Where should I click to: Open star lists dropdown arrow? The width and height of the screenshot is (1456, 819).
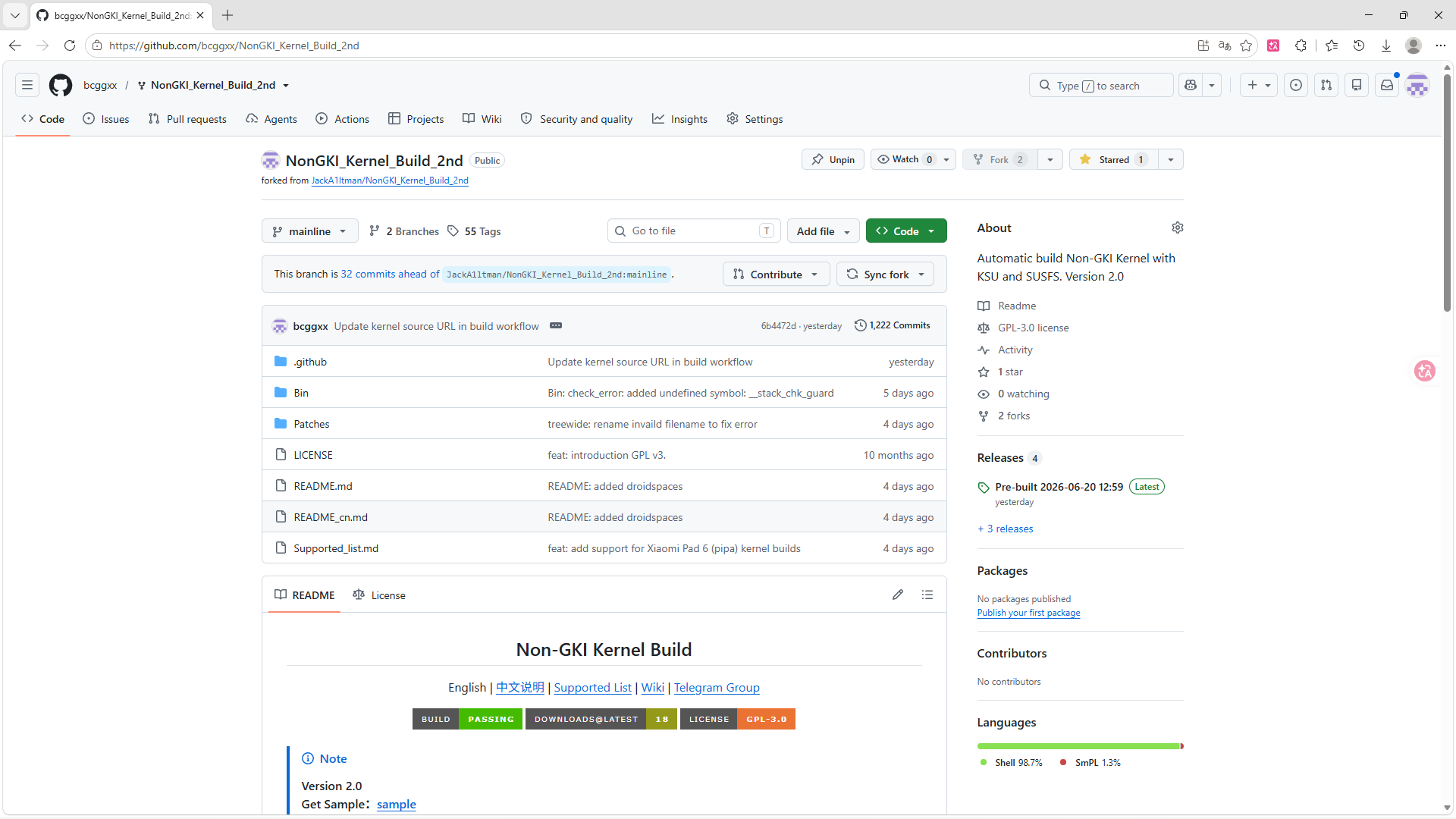[x=1171, y=159]
